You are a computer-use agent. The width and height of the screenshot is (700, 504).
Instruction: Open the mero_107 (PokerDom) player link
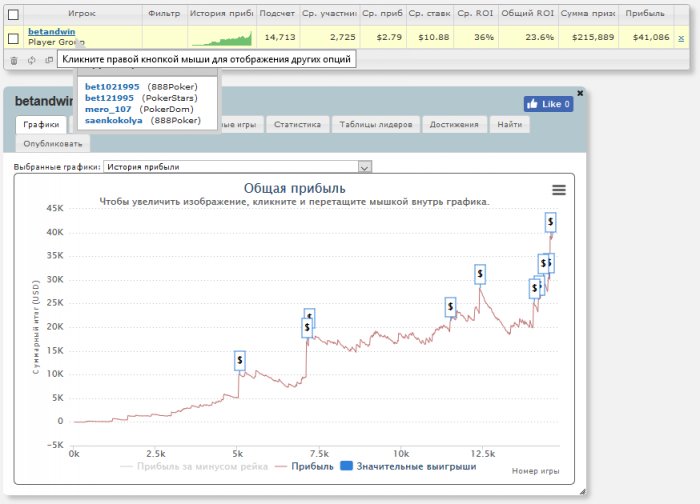(108, 109)
